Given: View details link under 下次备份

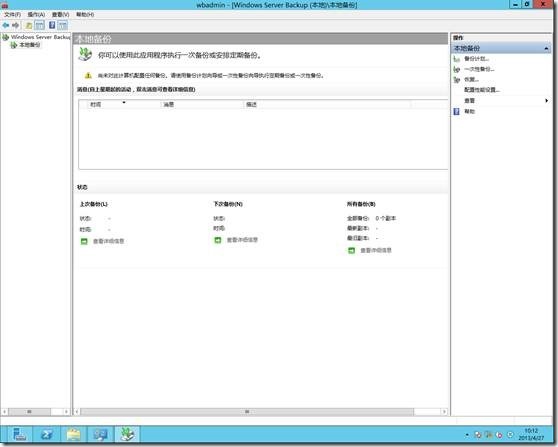Looking at the screenshot, I should pyautogui.click(x=242, y=240).
